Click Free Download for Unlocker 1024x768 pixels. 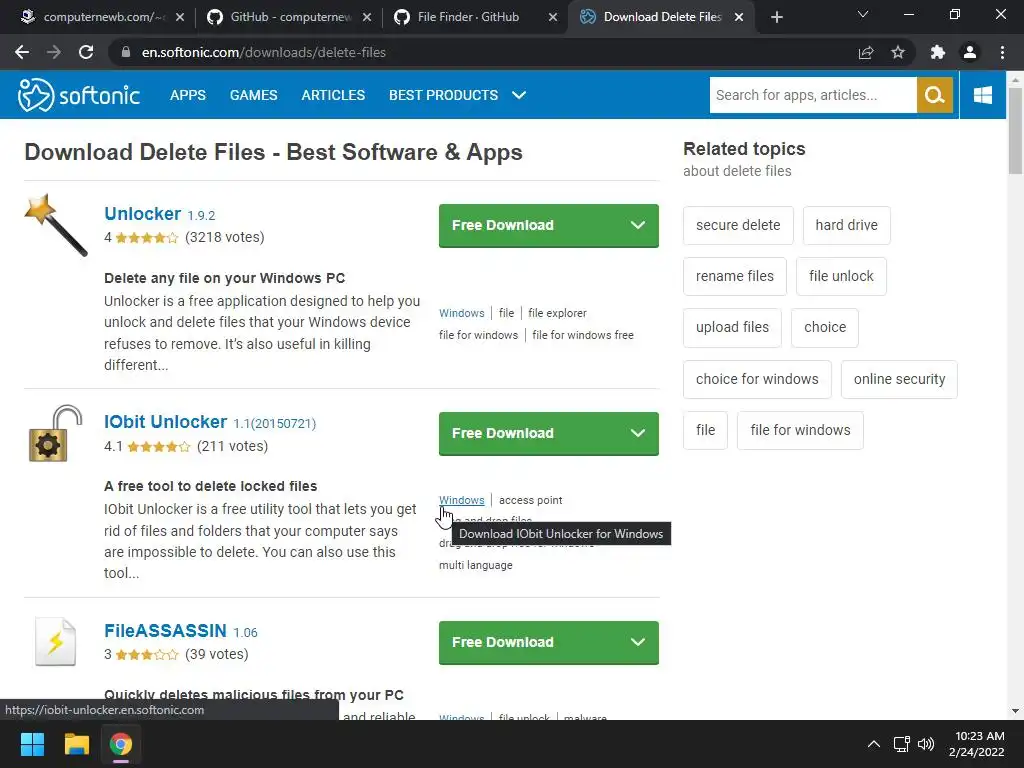click(x=502, y=225)
